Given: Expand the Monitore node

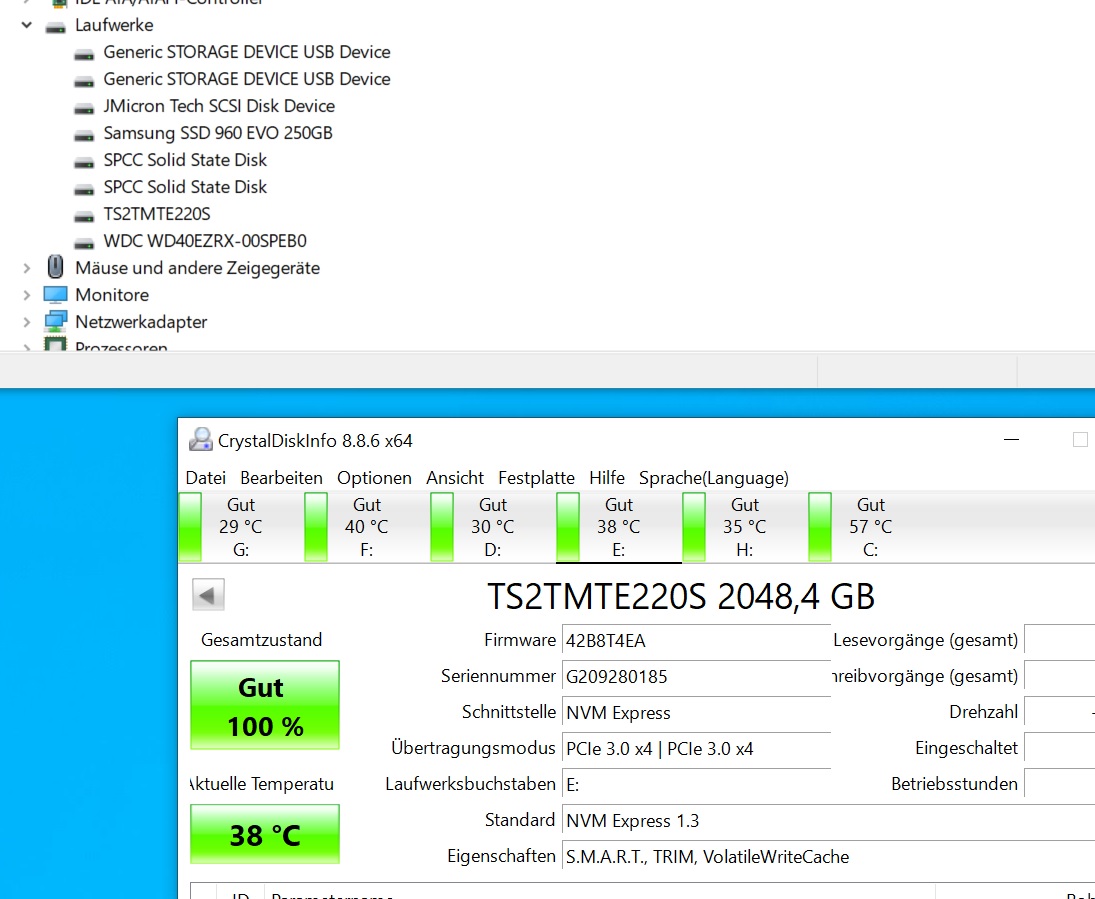Looking at the screenshot, I should coord(27,295).
